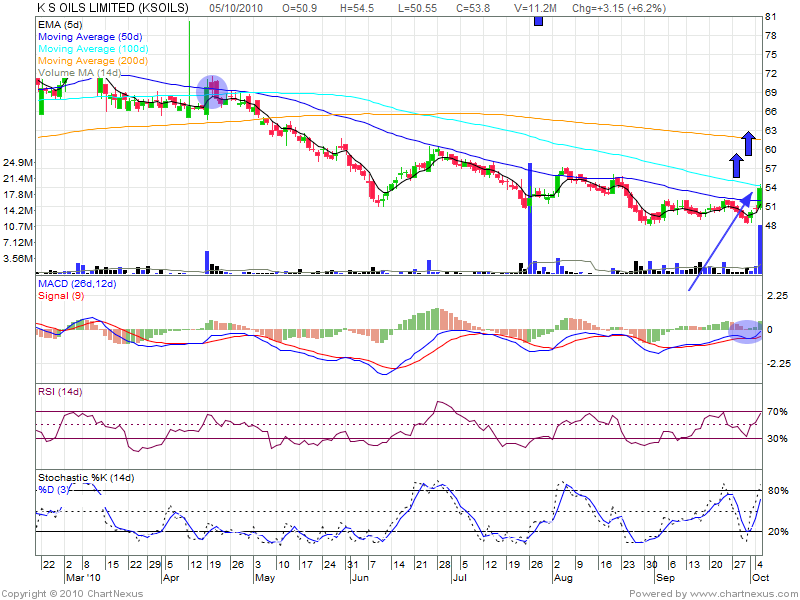Click the small blue square at chart top
The width and height of the screenshot is (800, 600).
(x=539, y=20)
